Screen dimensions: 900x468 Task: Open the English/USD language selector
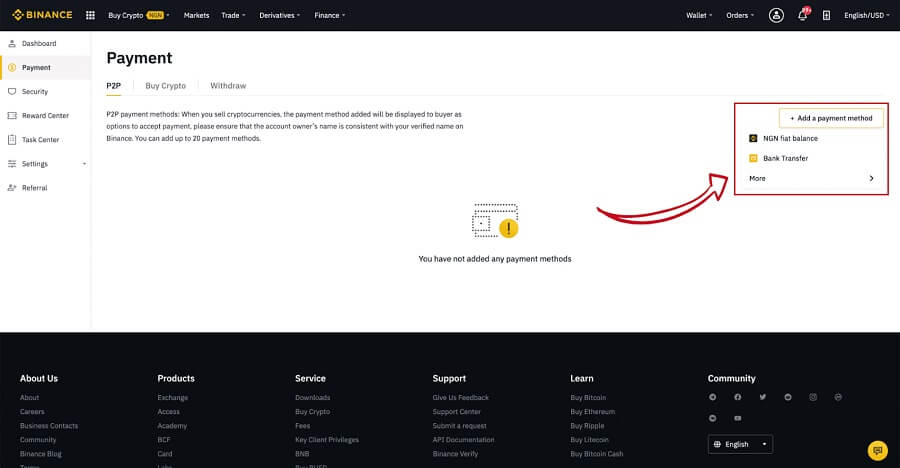867,16
